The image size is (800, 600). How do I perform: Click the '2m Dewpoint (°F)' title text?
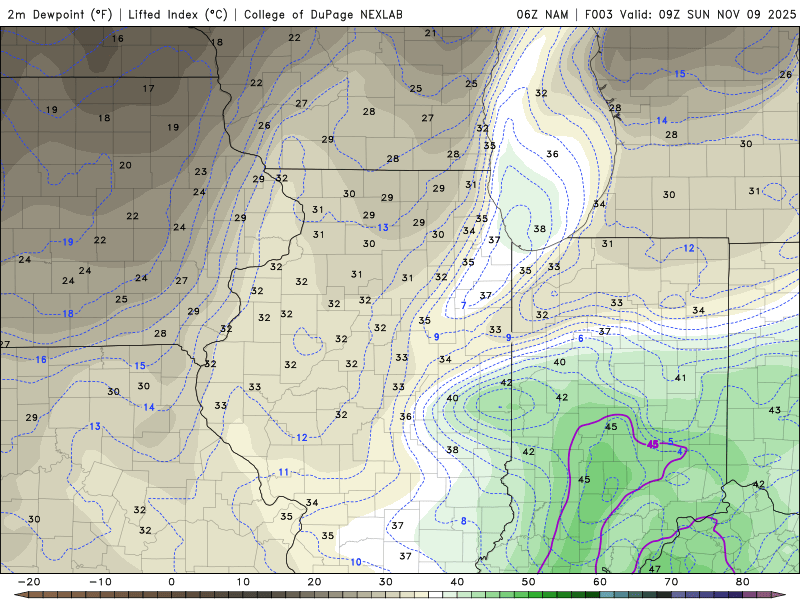(60, 14)
